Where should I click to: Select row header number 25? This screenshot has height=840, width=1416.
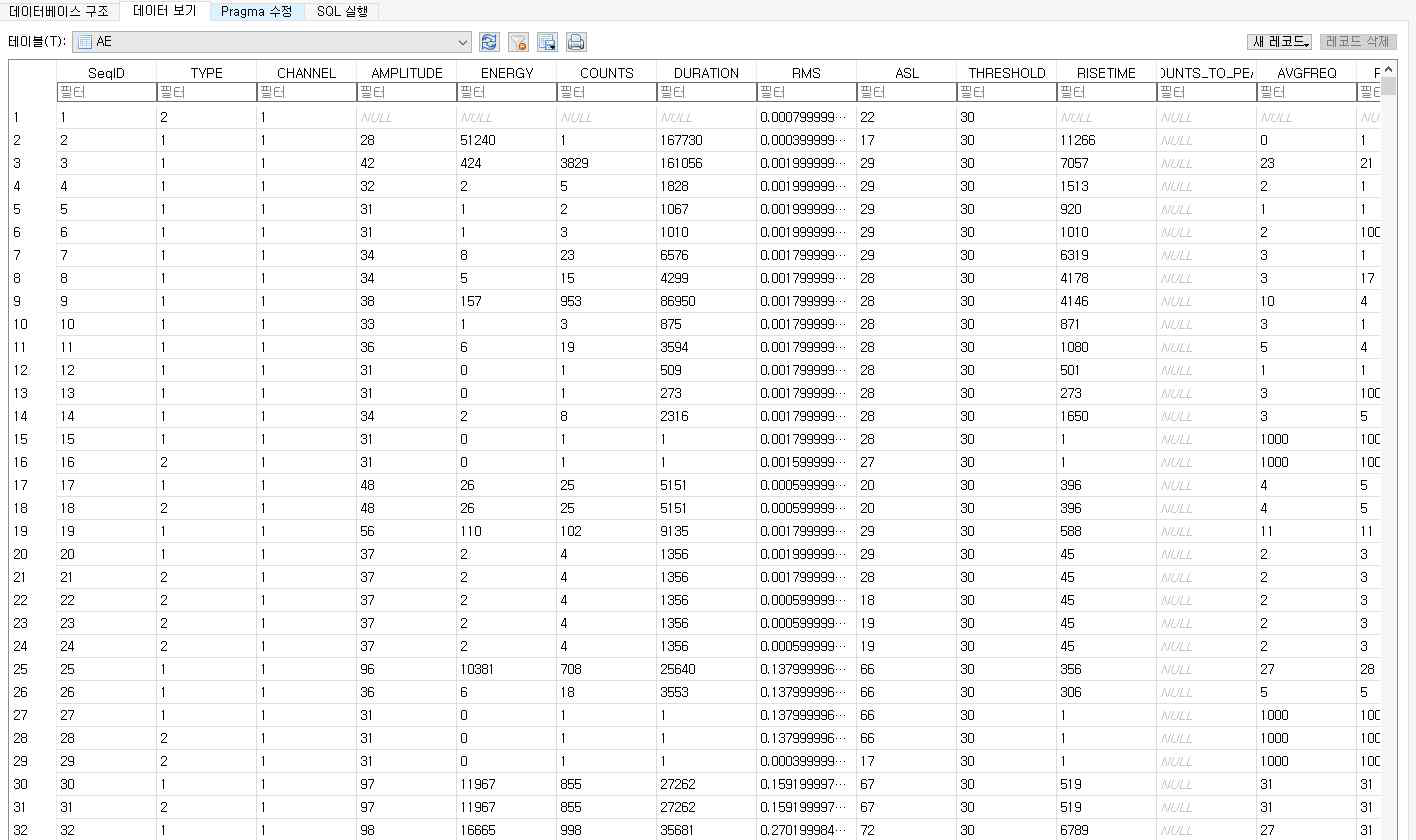[x=33, y=669]
